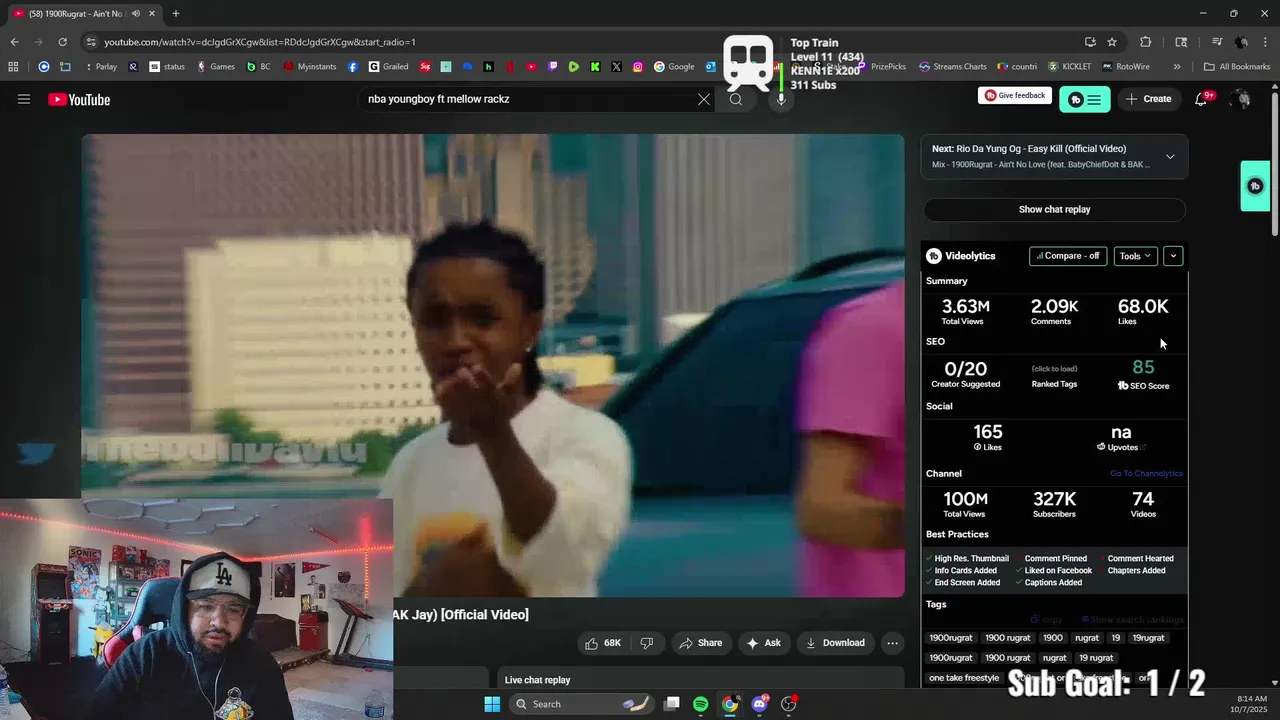1280x720 pixels.
Task: Click the video player area
Action: [x=493, y=365]
